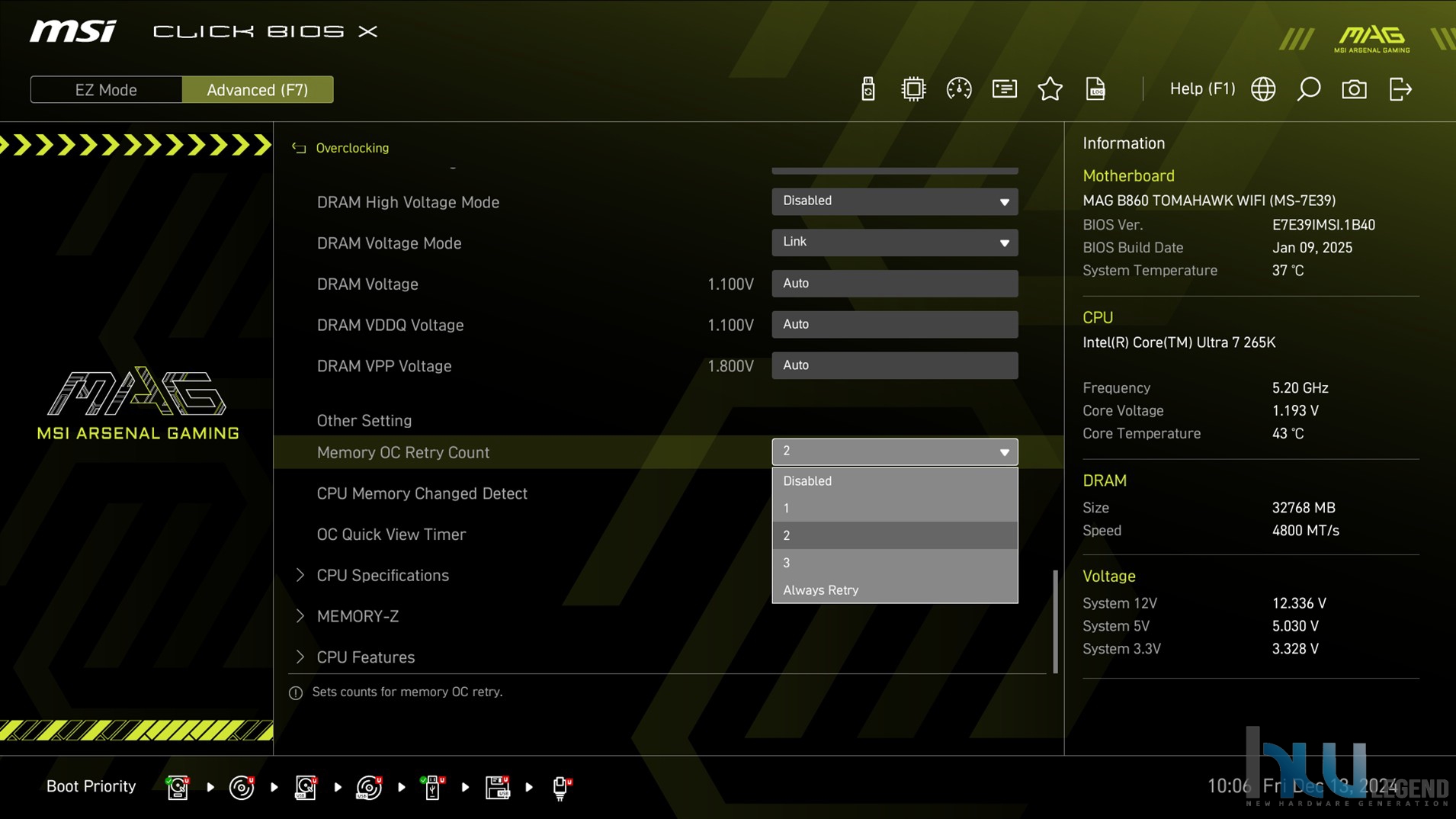Expand CPU Specifications submenu
Screen dimensions: 1456x819
(x=382, y=575)
